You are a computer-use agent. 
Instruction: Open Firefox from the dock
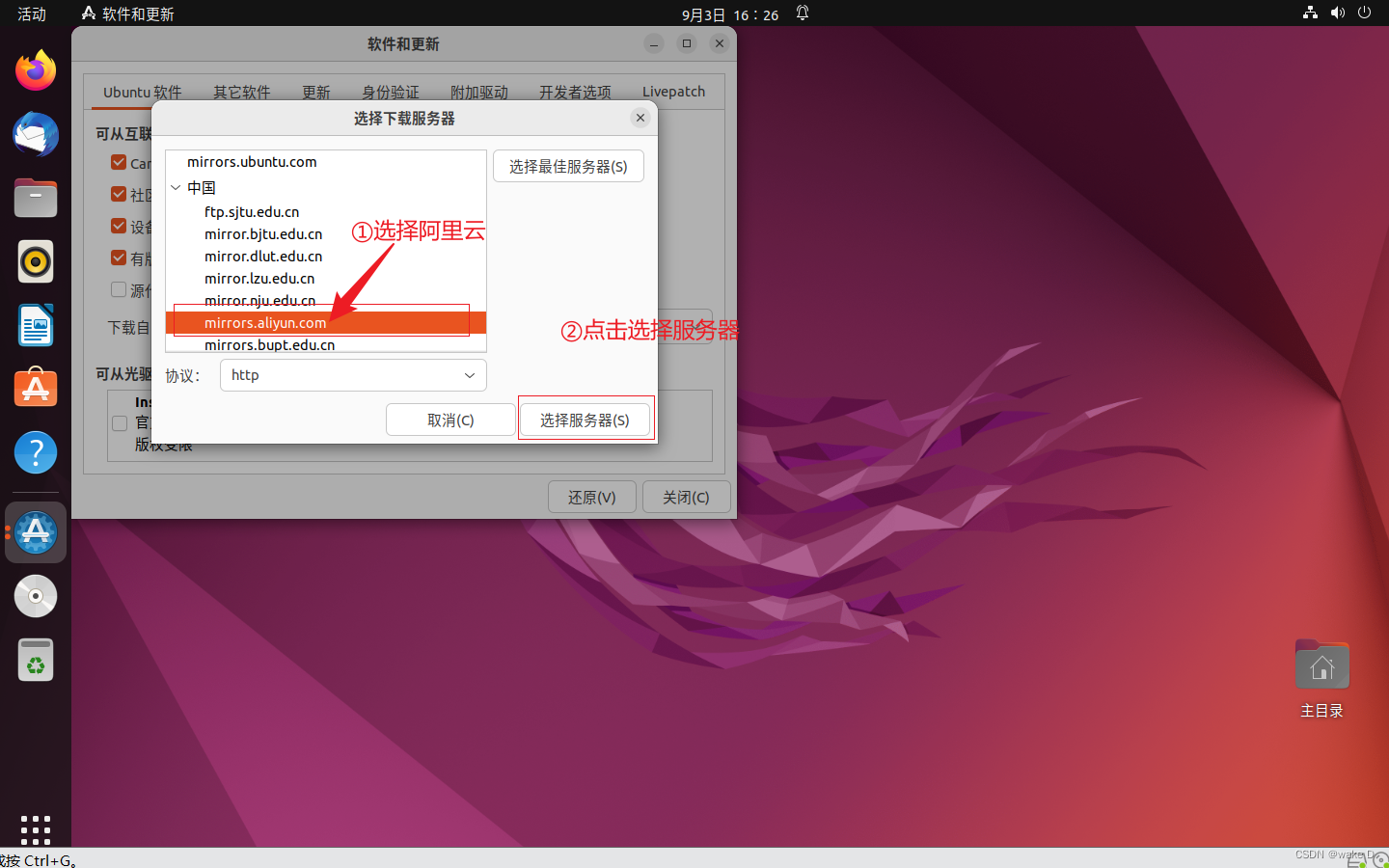pos(36,70)
